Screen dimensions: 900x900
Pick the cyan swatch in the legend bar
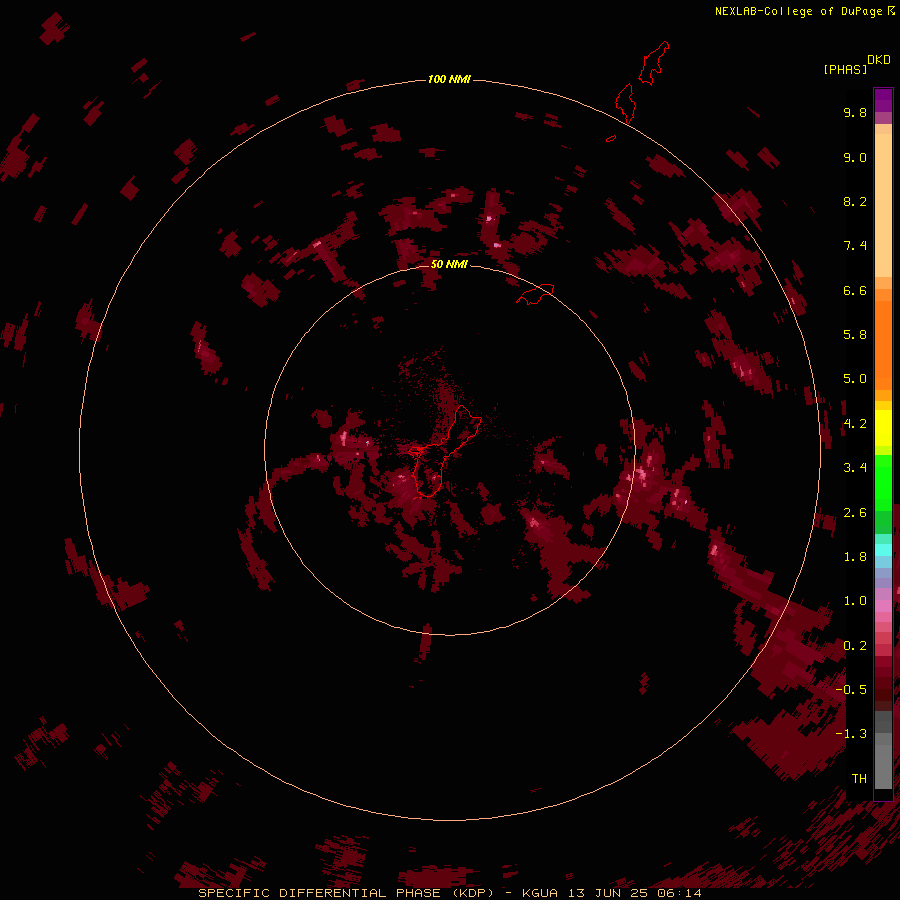click(883, 549)
